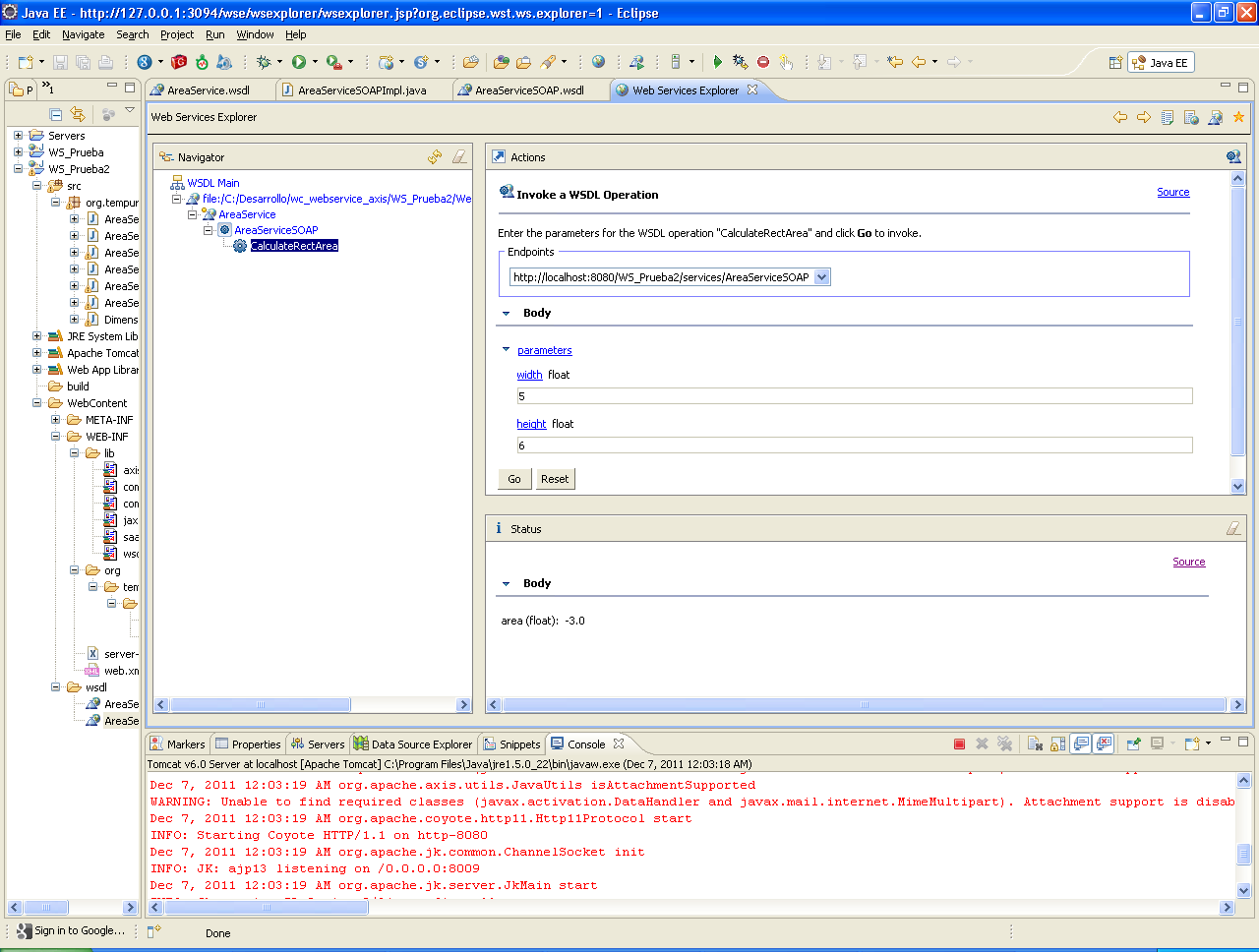
Task: Click the Navigator pane horizontal scrollbar
Action: point(312,704)
